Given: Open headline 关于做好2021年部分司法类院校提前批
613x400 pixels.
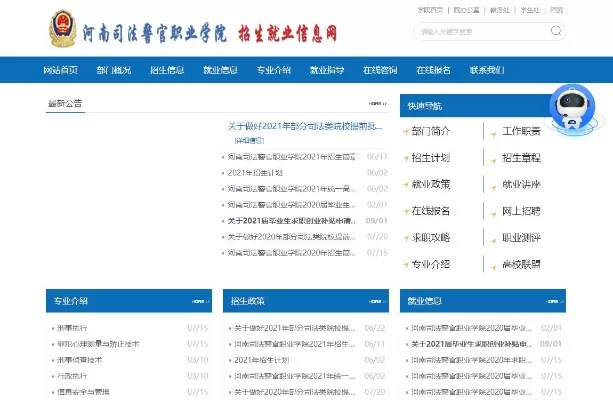Looking at the screenshot, I should coord(305,126).
